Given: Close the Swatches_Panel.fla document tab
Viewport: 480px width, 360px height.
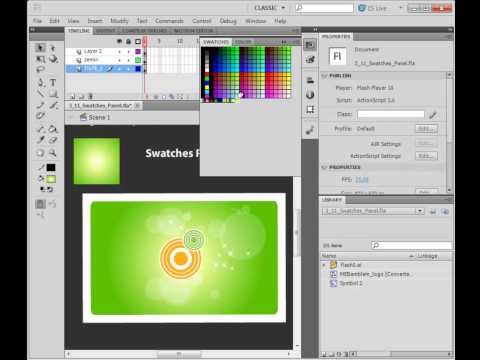Looking at the screenshot, I should click(x=137, y=106).
